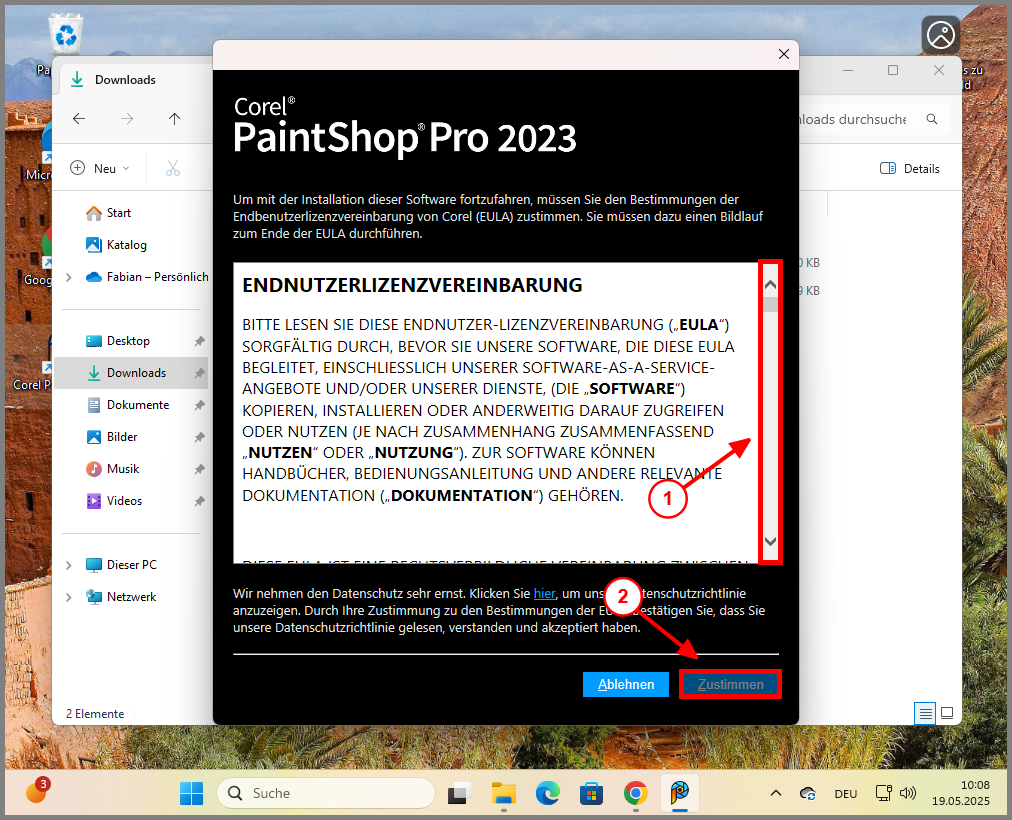The height and width of the screenshot is (820, 1012).
Task: Open PaintShop Pro from the taskbar
Action: (x=680, y=793)
